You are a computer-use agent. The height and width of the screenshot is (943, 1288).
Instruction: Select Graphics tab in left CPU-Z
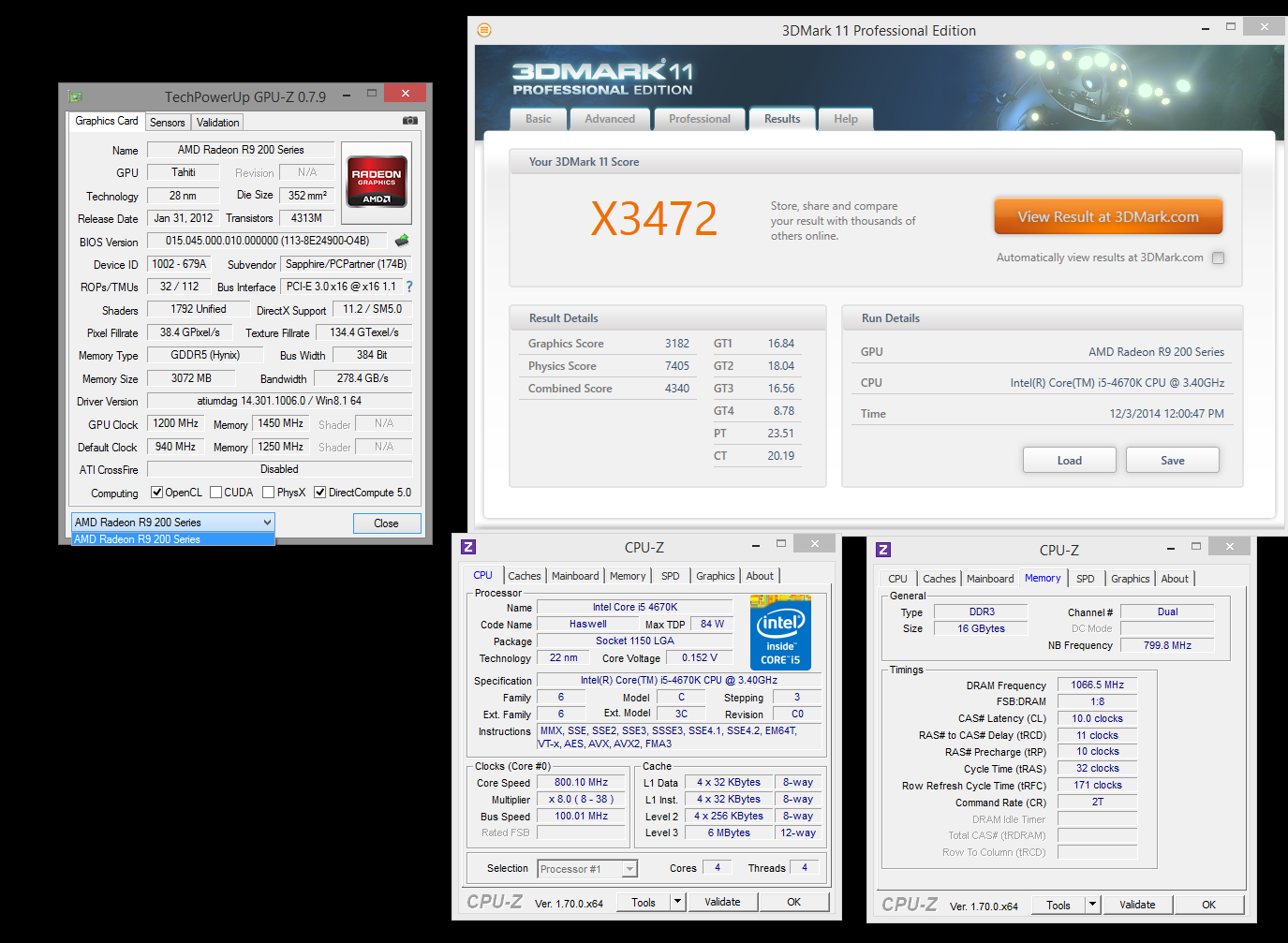click(716, 576)
